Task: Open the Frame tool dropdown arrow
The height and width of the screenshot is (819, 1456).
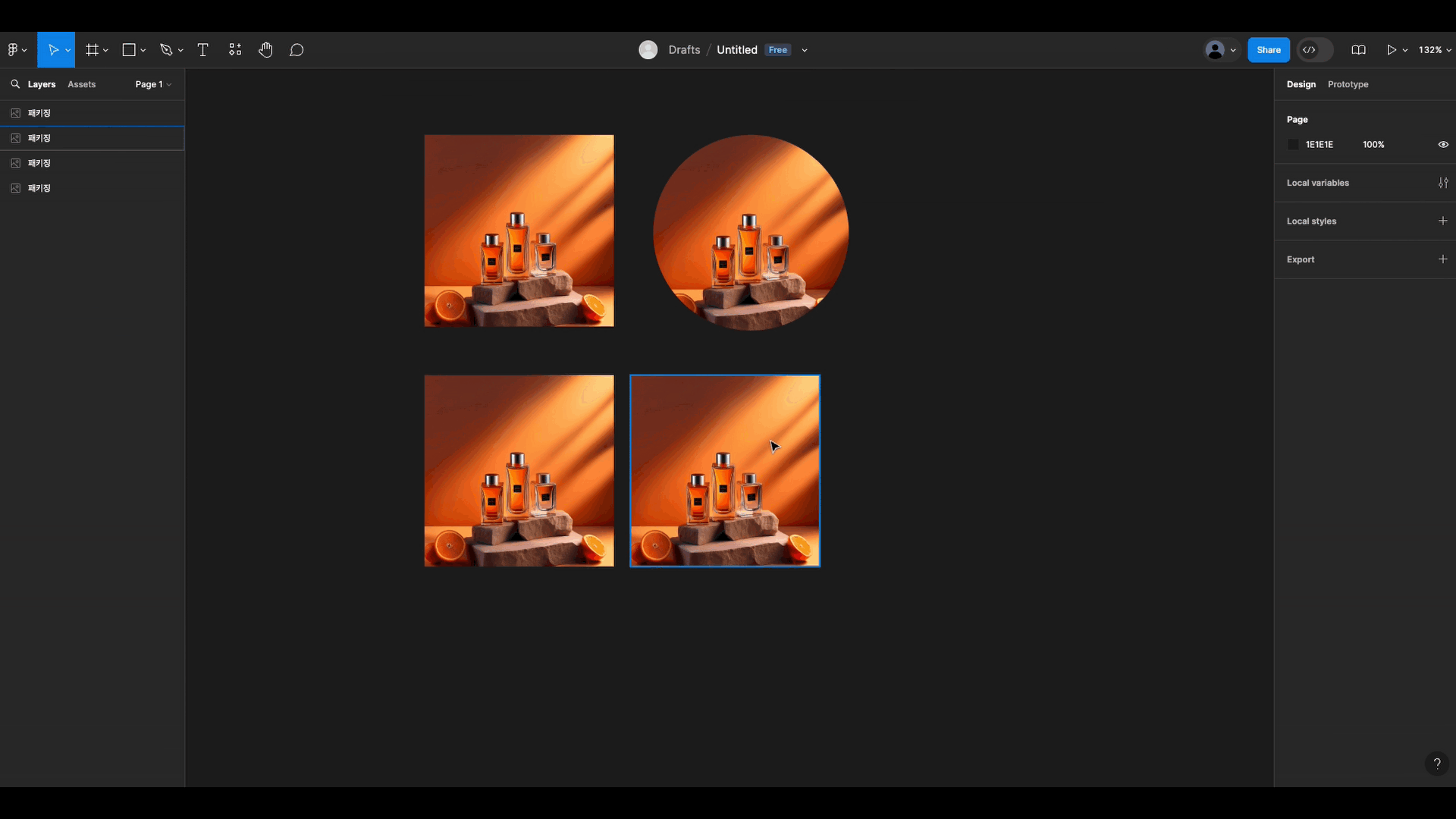Action: [106, 50]
